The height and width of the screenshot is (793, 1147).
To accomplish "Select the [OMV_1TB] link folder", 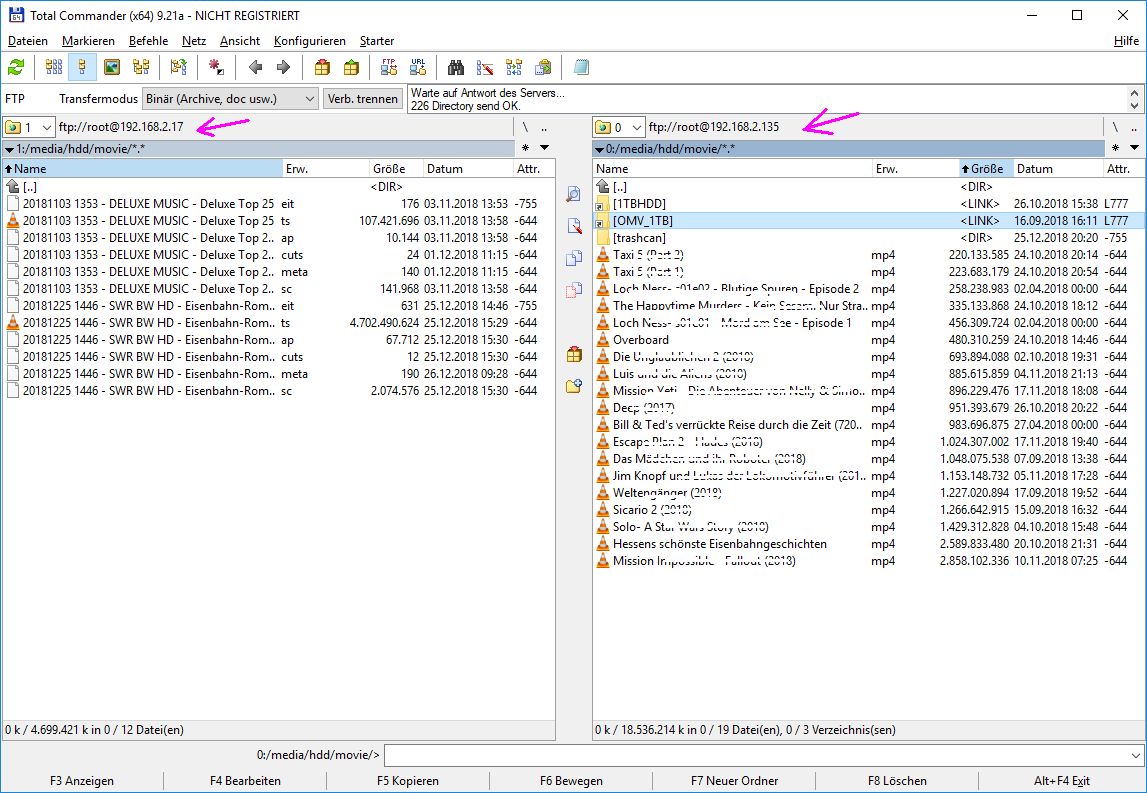I will [x=868, y=220].
